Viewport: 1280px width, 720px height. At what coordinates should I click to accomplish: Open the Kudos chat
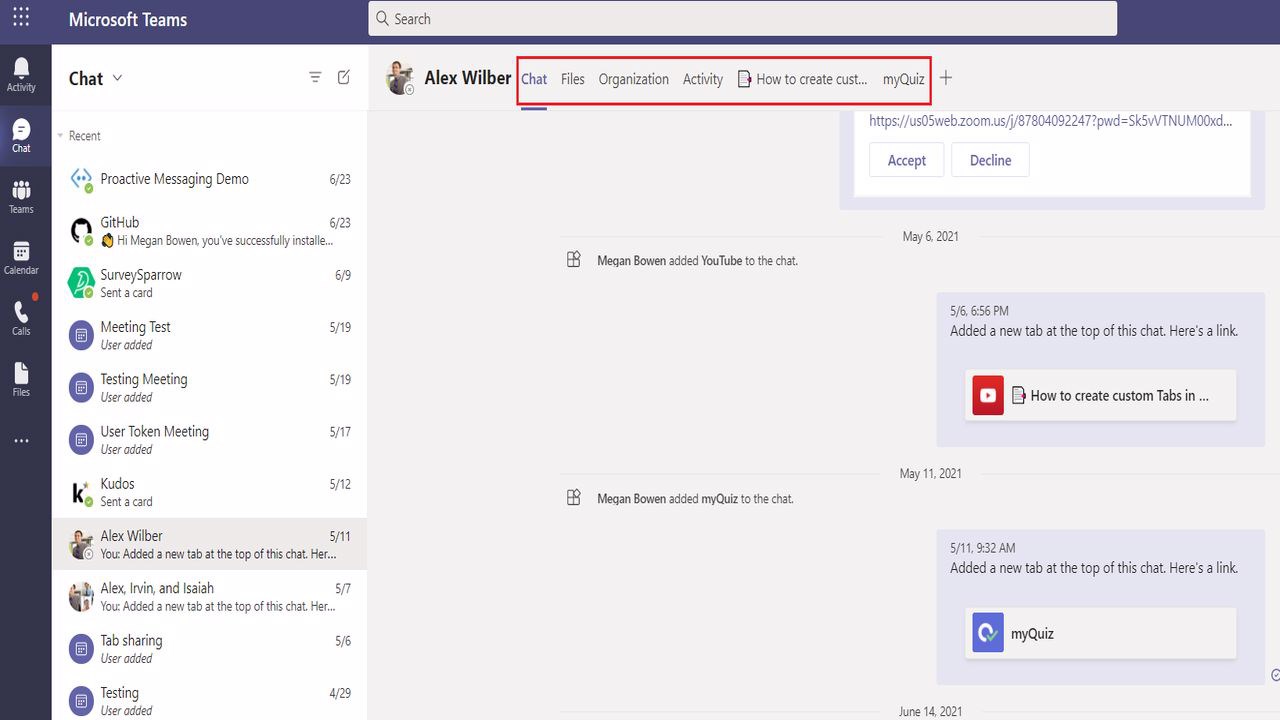pos(210,492)
